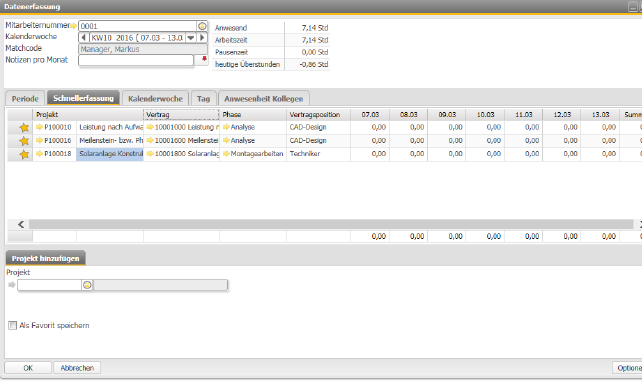Click the favorite star for P100018
This screenshot has height=382, width=642.
(x=24, y=154)
